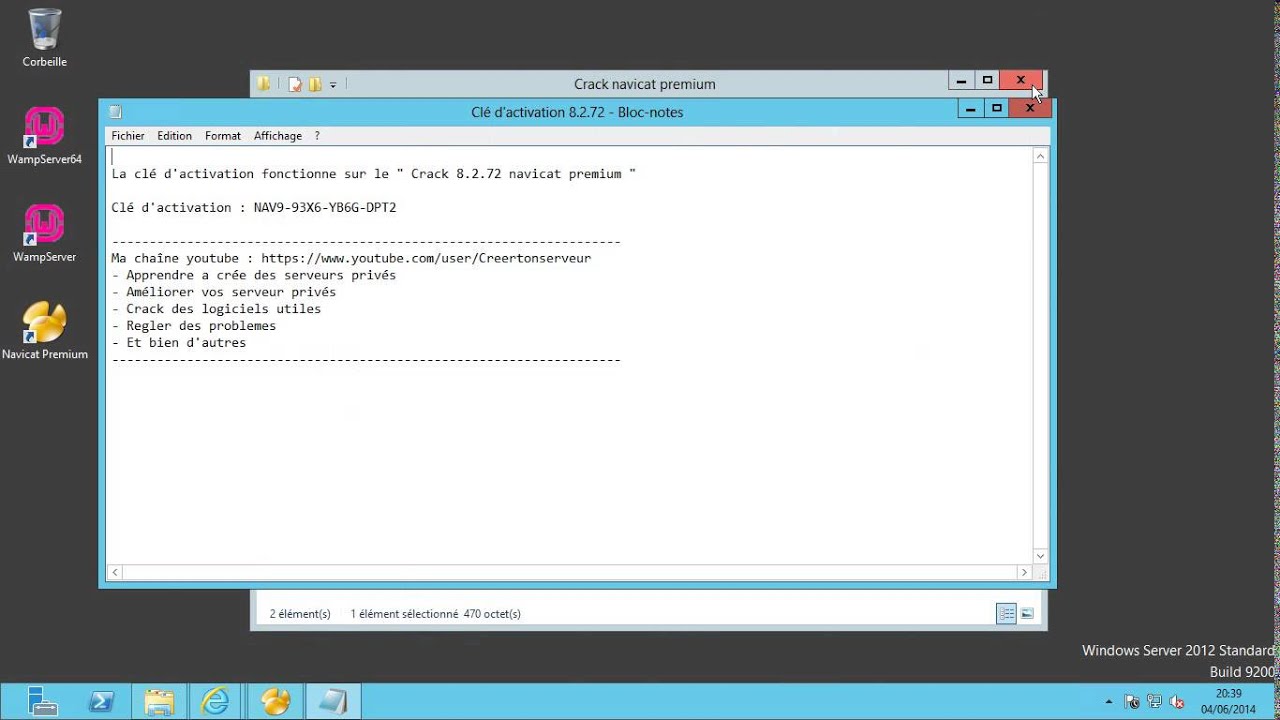
Task: Click the Notepad scroll right arrow
Action: pyautogui.click(x=1024, y=572)
